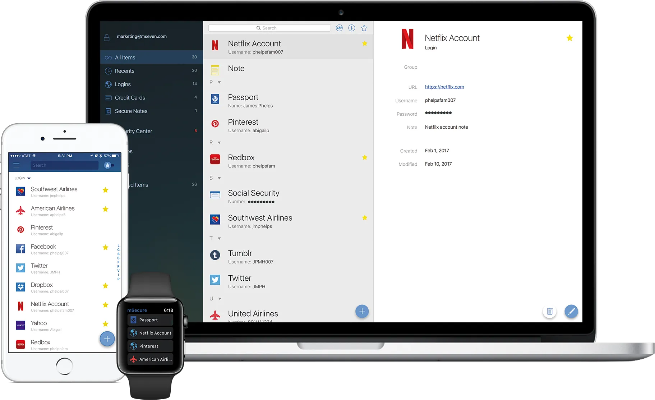
Task: Tap Passport on the watch screen
Action: (x=148, y=320)
